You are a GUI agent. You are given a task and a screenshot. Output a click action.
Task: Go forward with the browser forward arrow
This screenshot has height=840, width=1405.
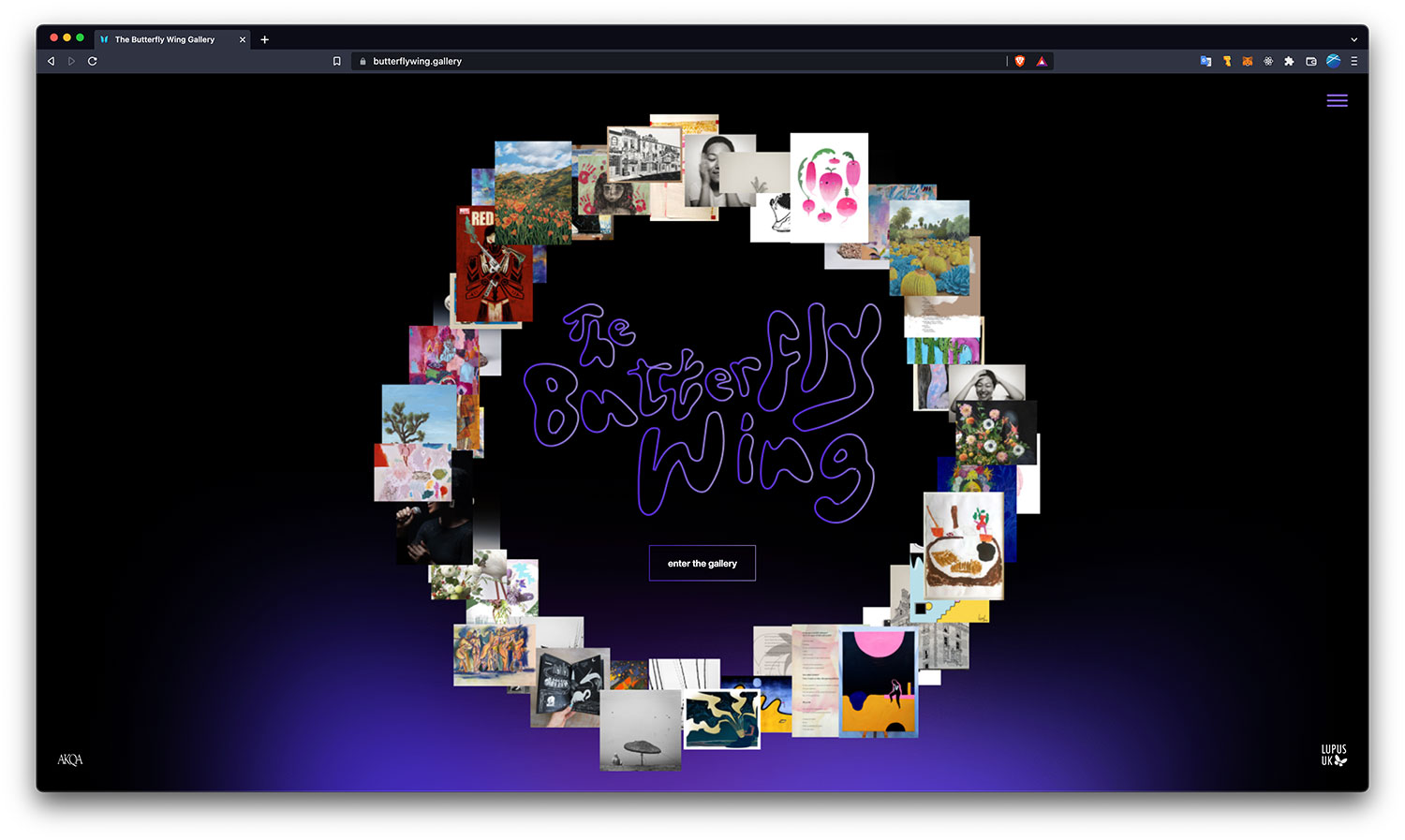(x=71, y=61)
